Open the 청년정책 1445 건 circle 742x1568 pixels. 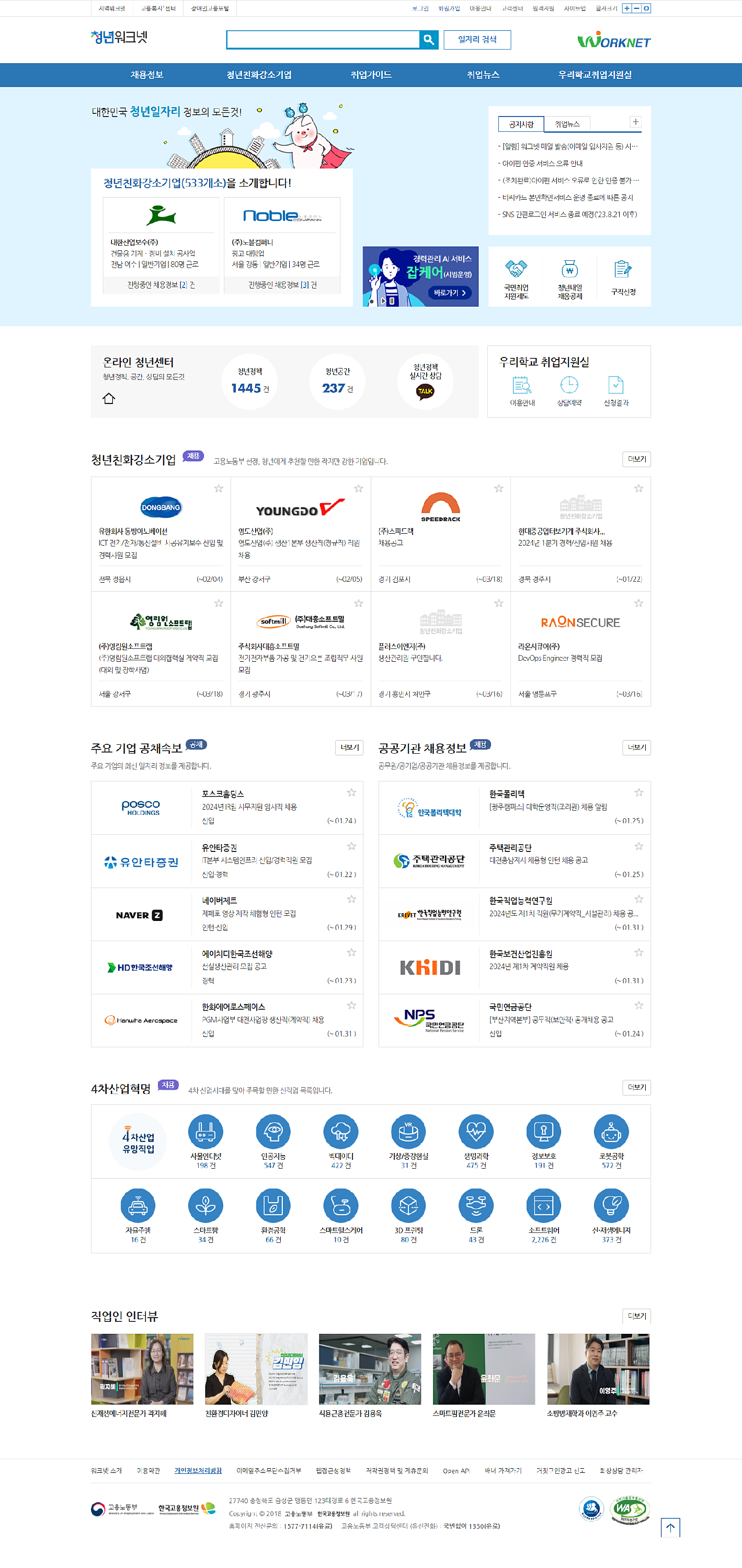tap(250, 382)
